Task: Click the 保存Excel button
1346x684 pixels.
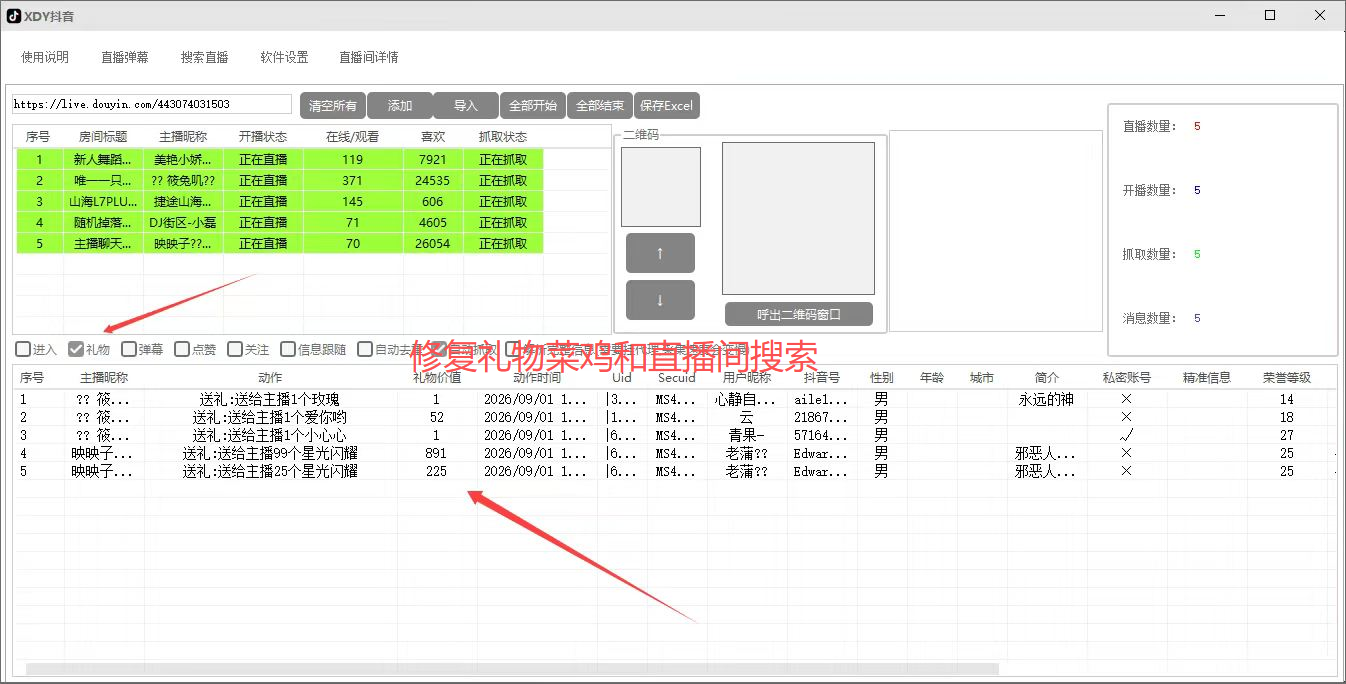Action: (x=667, y=105)
